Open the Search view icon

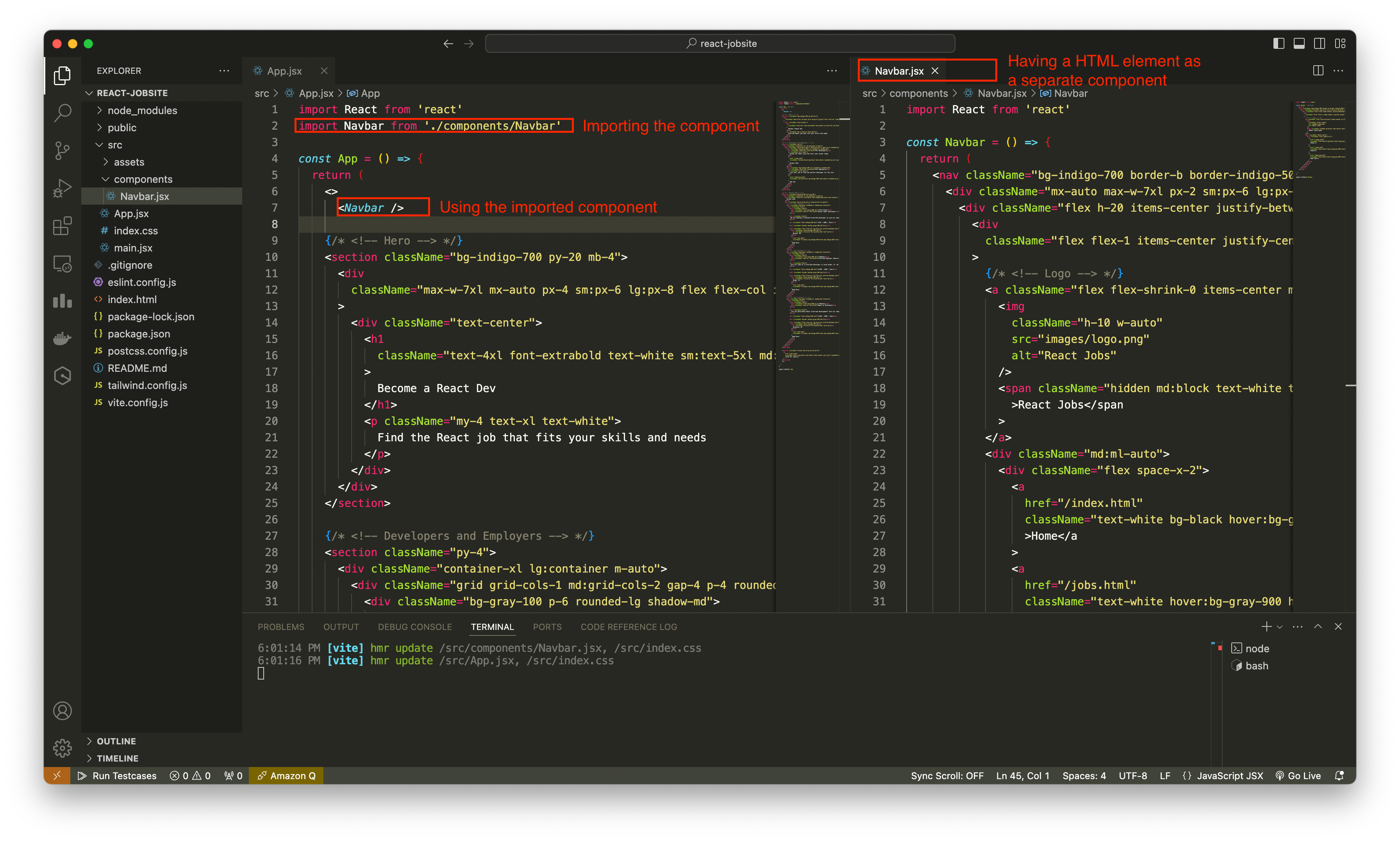62,112
